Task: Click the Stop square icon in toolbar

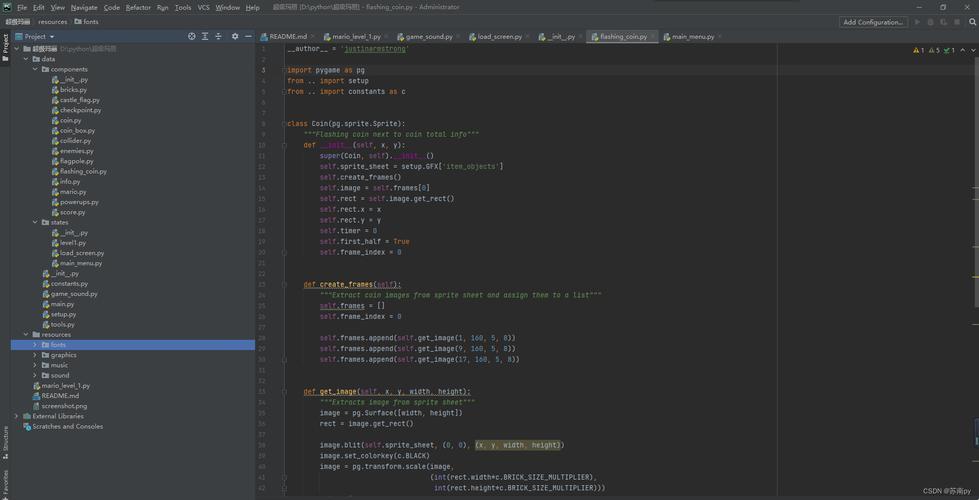Action: pyautogui.click(x=955, y=22)
